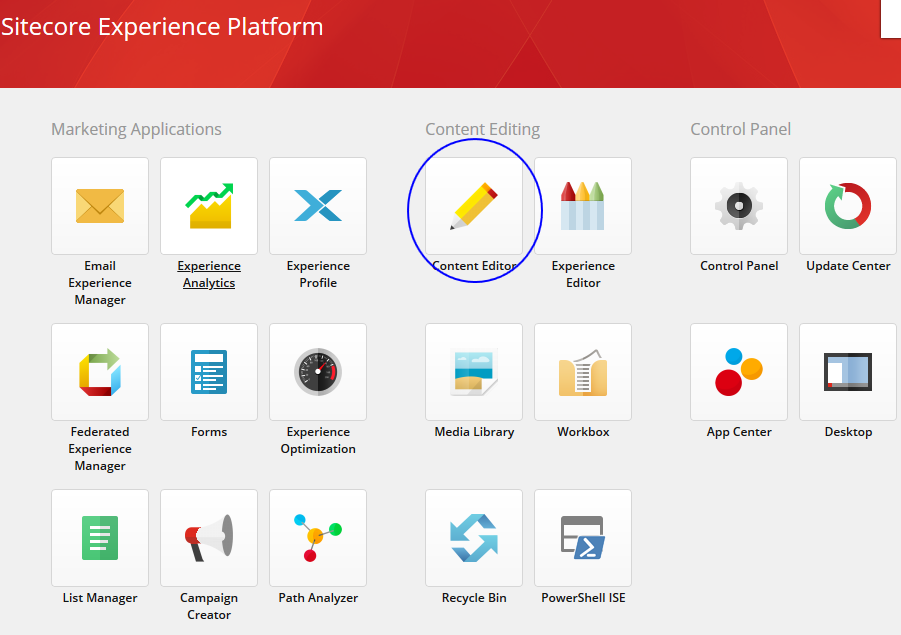Viewport: 901px width, 635px height.
Task: Switch to the Desktop icon
Action: pos(848,372)
